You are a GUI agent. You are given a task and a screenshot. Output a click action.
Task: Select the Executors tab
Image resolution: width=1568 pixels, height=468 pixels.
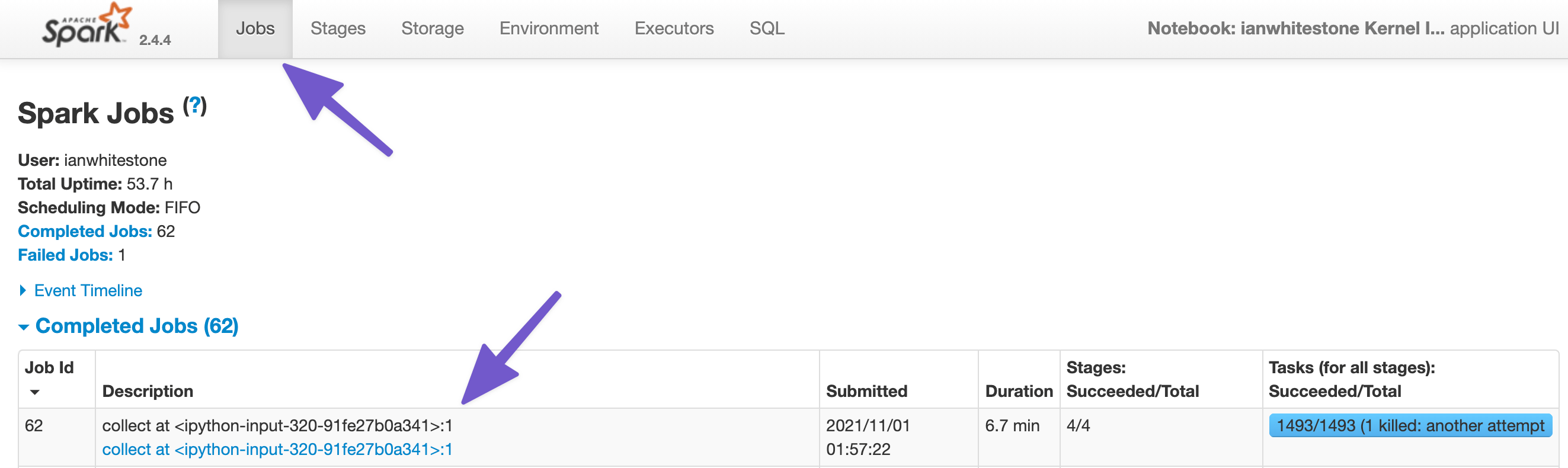pyautogui.click(x=674, y=28)
